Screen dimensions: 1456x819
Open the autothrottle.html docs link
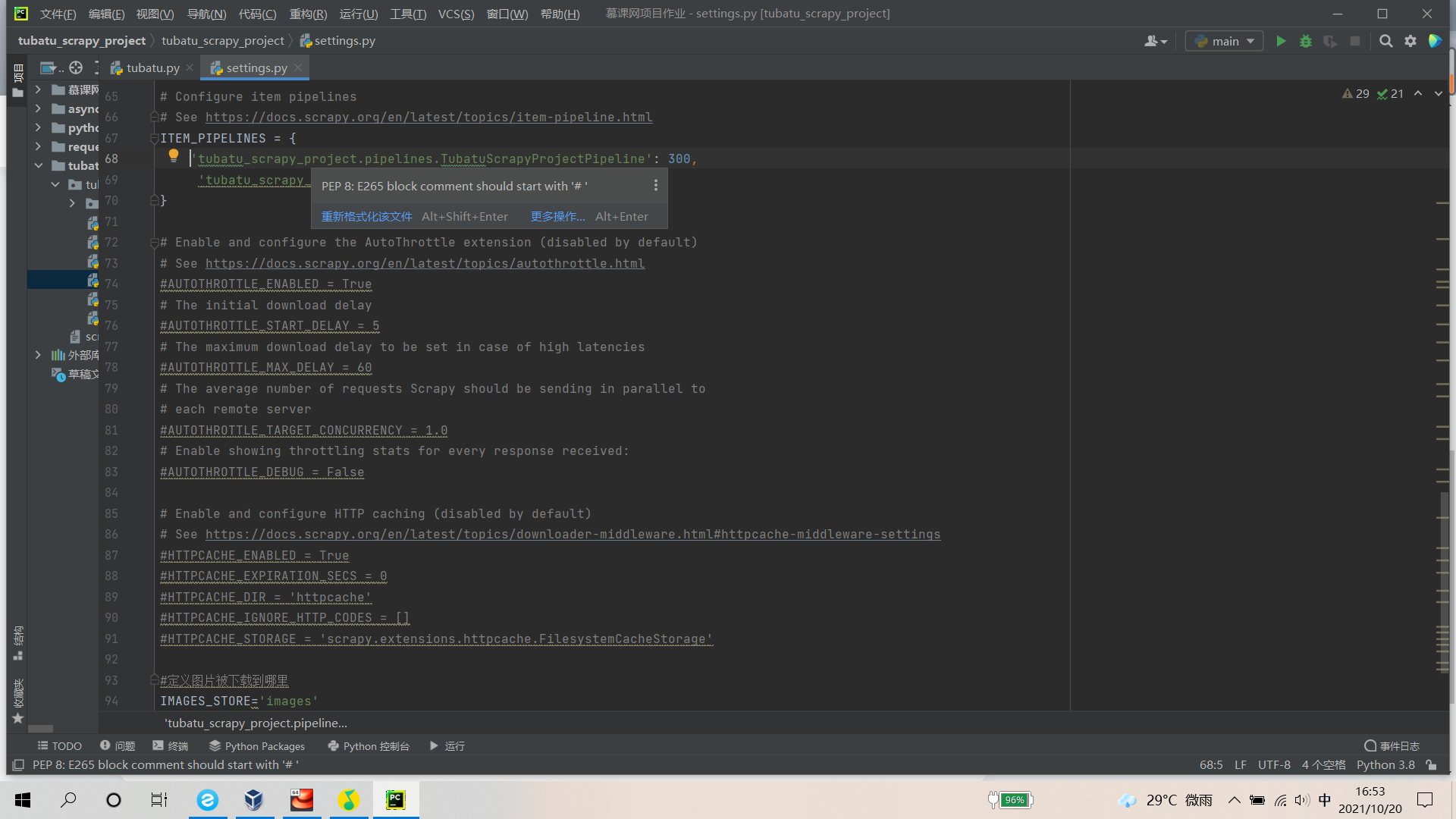pos(425,264)
